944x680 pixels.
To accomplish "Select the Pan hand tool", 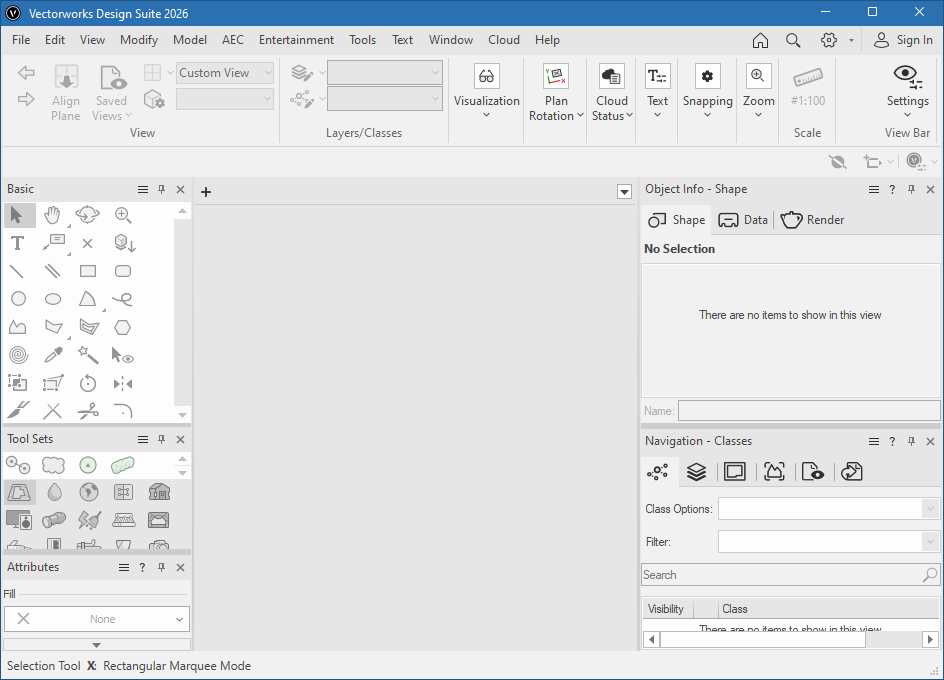I will 53,215.
